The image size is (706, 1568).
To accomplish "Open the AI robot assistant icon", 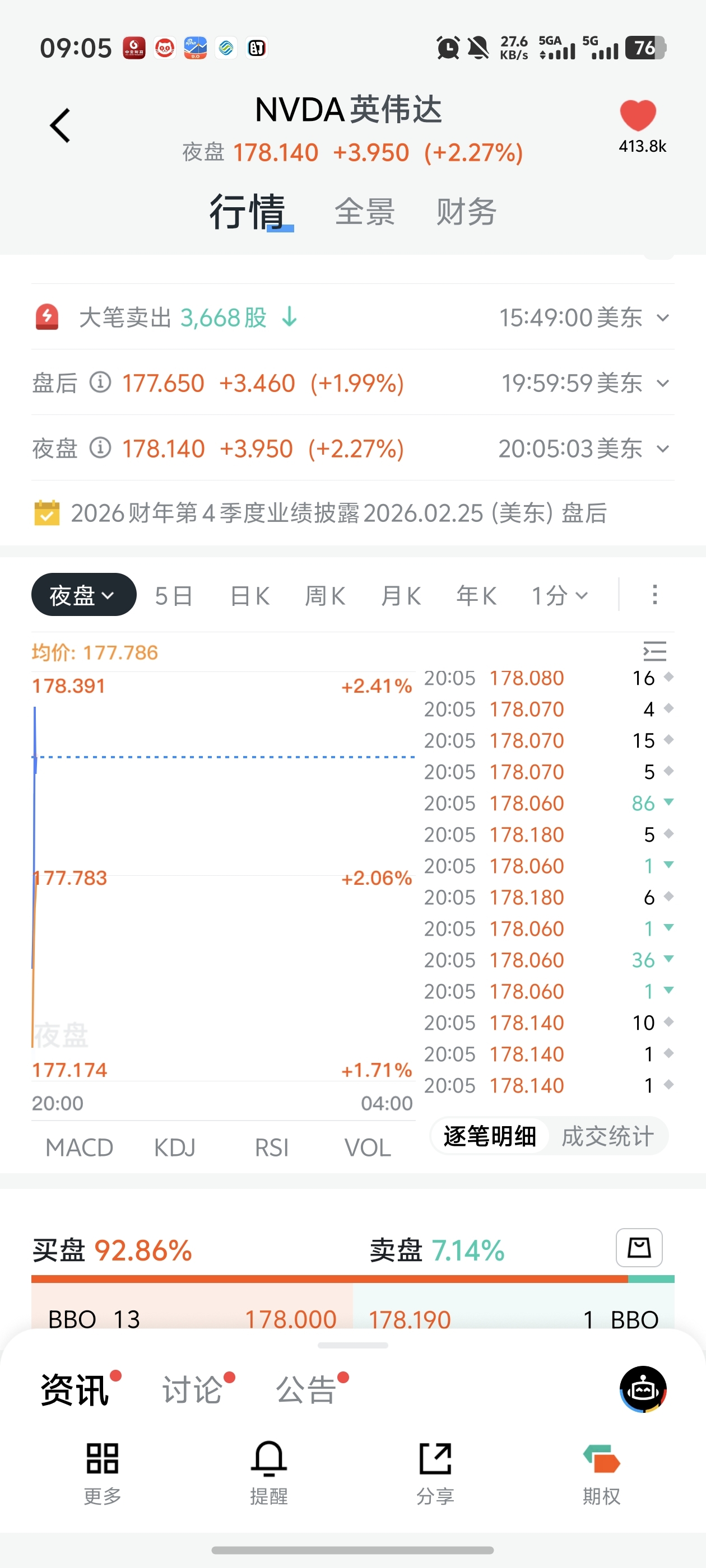I will pyautogui.click(x=643, y=1389).
